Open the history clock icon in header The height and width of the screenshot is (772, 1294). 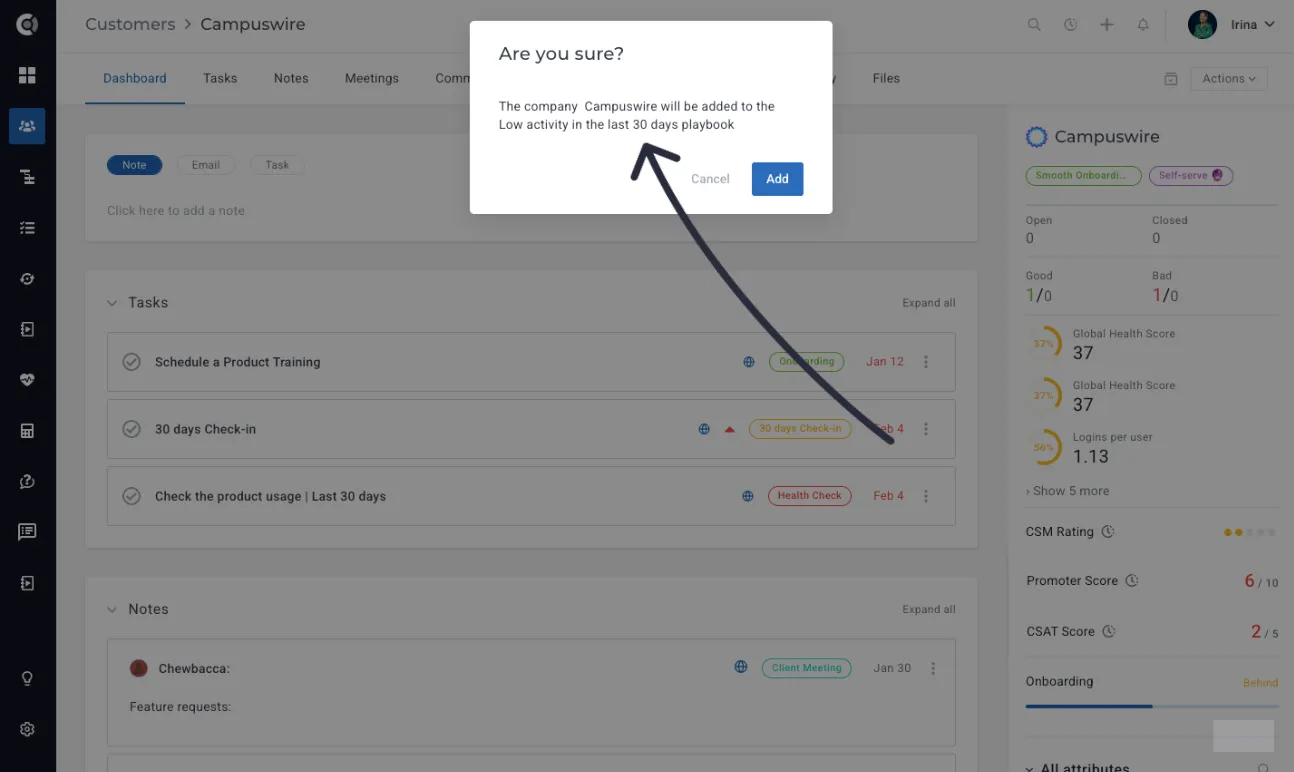pyautogui.click(x=1071, y=25)
